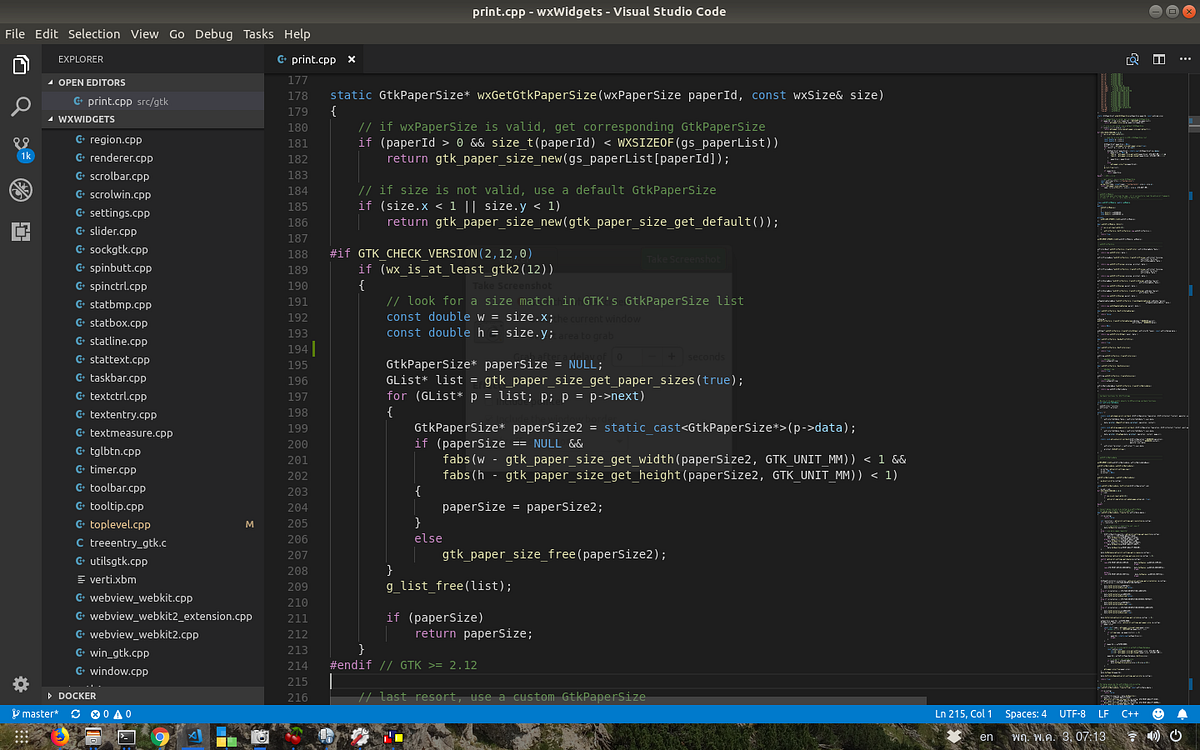
Task: Open the Extensions view in activity bar
Action: click(x=21, y=232)
